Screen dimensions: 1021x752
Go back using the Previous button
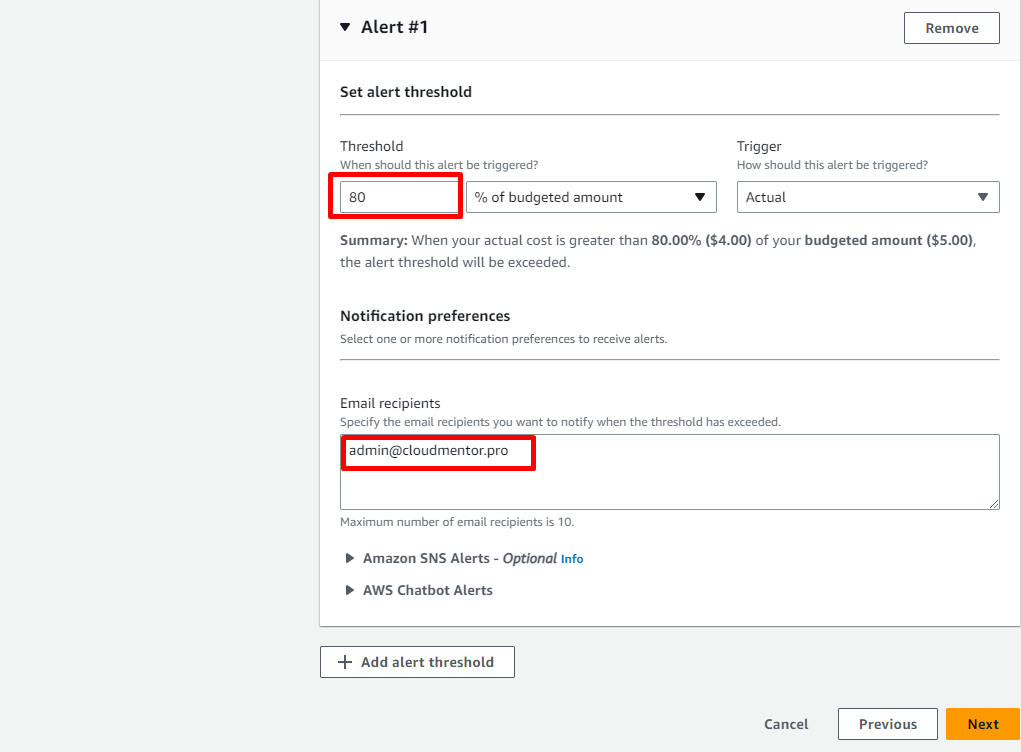point(887,724)
